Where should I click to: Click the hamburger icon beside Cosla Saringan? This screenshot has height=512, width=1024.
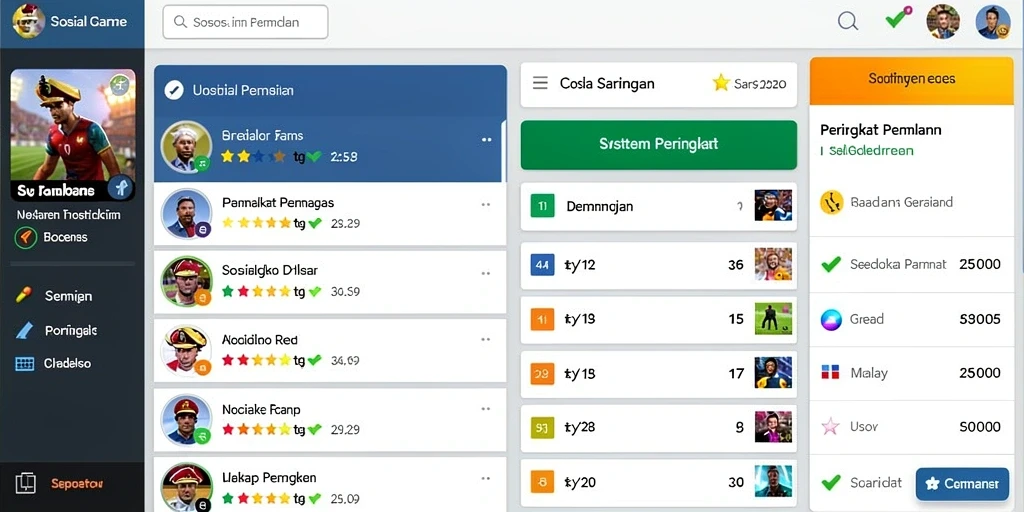[x=540, y=84]
